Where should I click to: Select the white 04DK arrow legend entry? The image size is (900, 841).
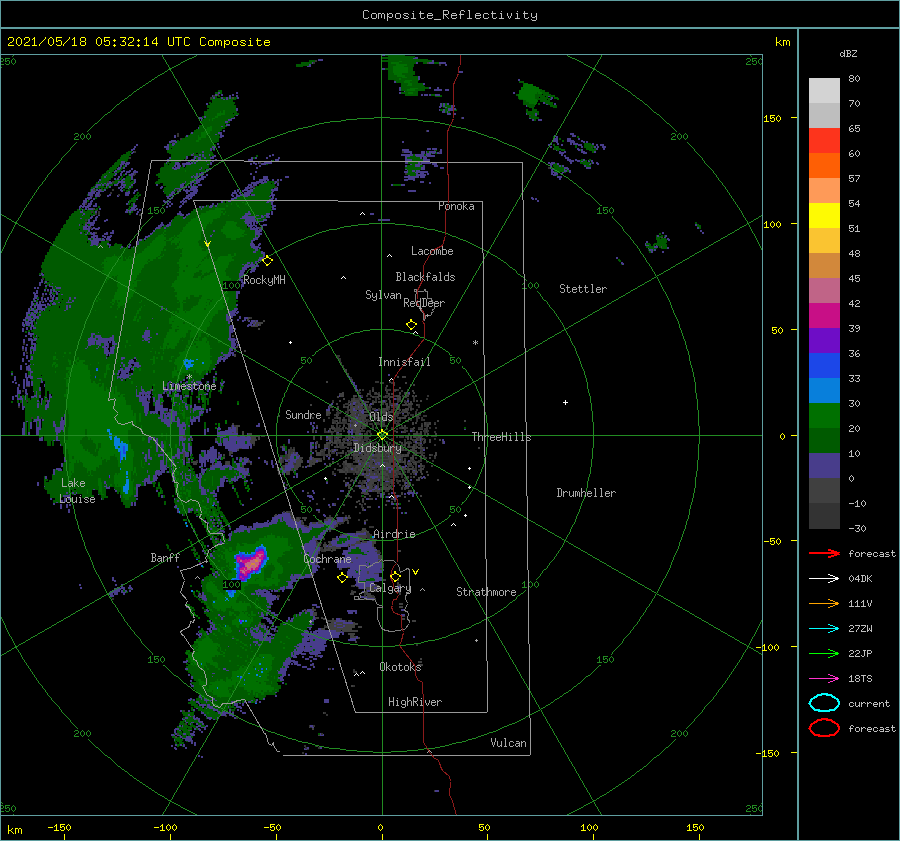coord(824,579)
